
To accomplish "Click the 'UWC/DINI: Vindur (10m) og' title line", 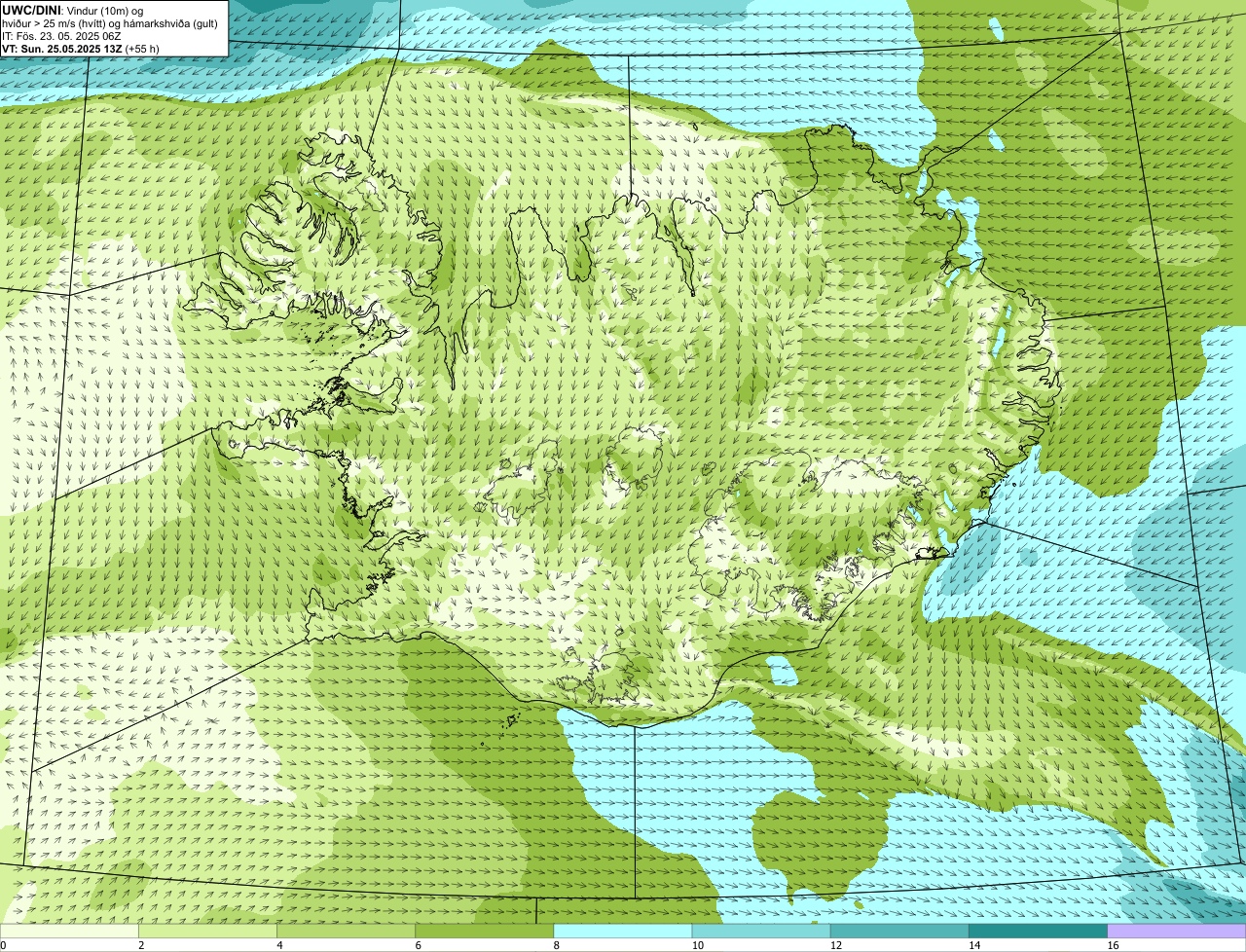I will pos(73,10).
